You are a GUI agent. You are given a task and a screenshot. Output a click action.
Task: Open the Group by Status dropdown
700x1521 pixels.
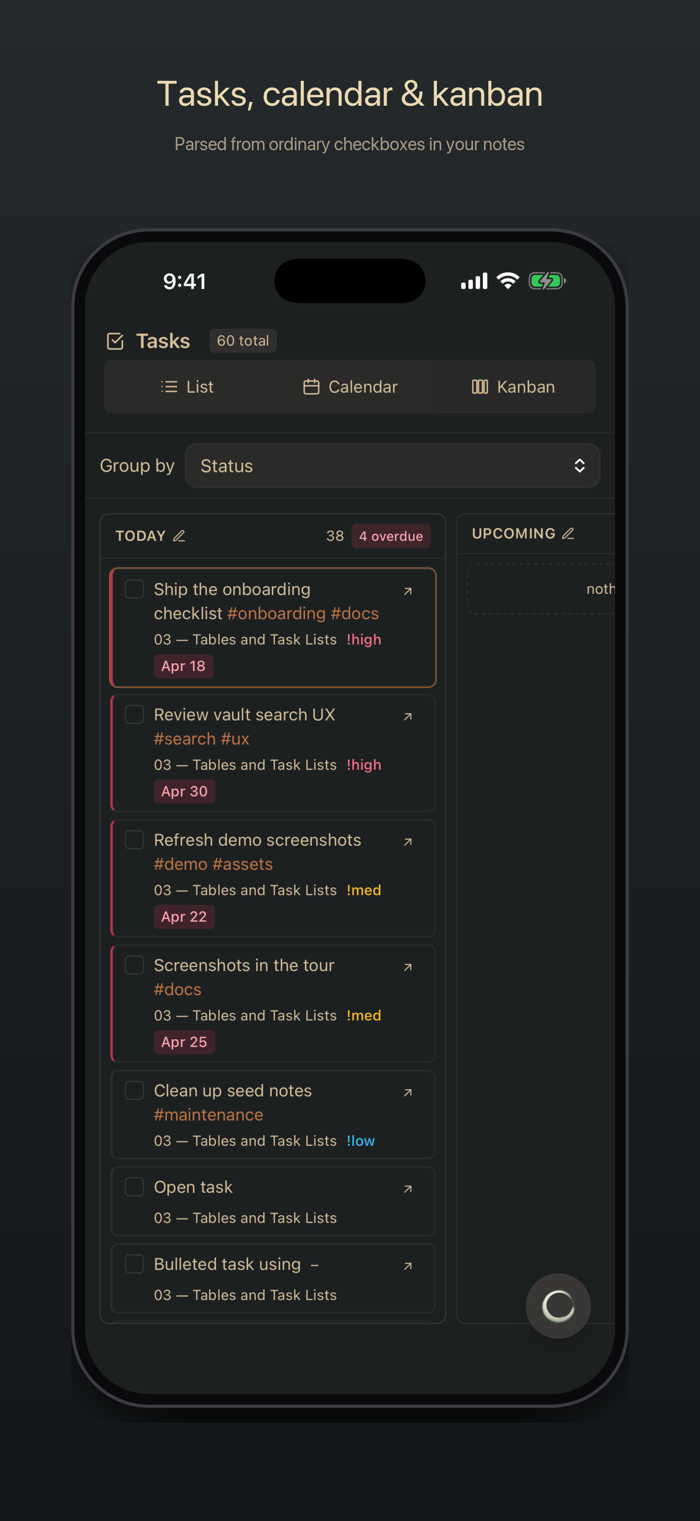tap(392, 466)
